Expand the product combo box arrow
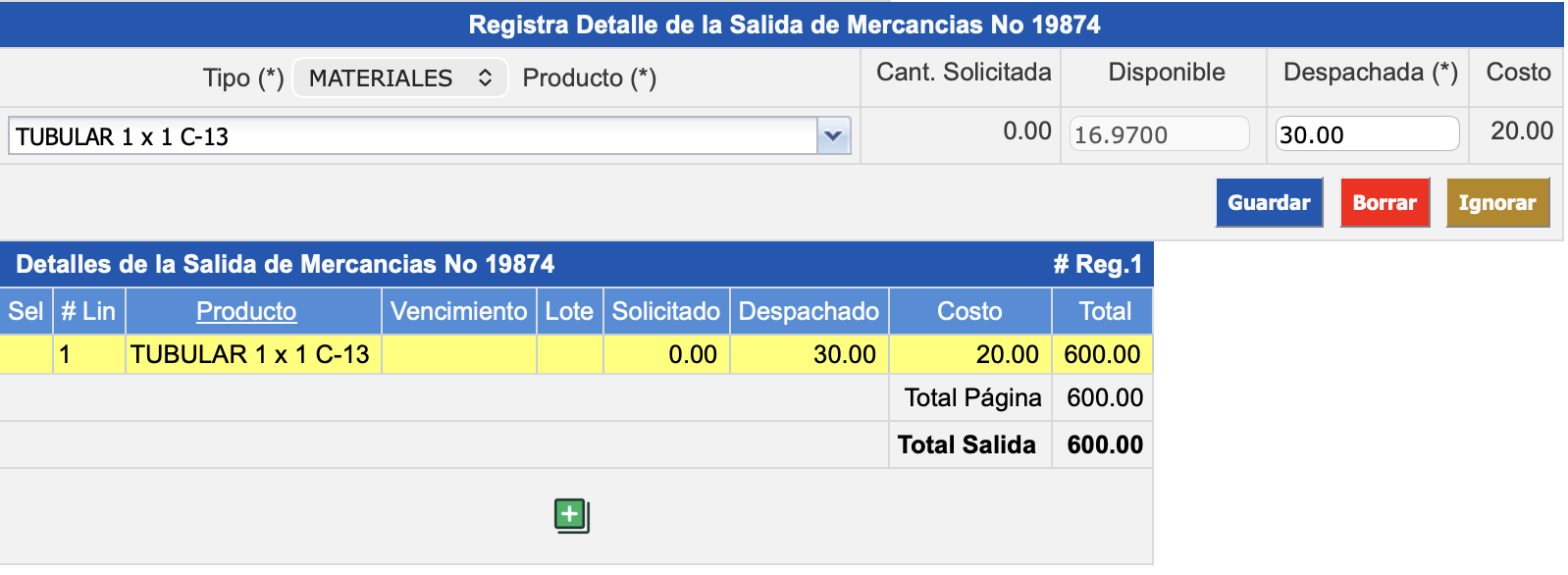The height and width of the screenshot is (575, 1568). (833, 135)
